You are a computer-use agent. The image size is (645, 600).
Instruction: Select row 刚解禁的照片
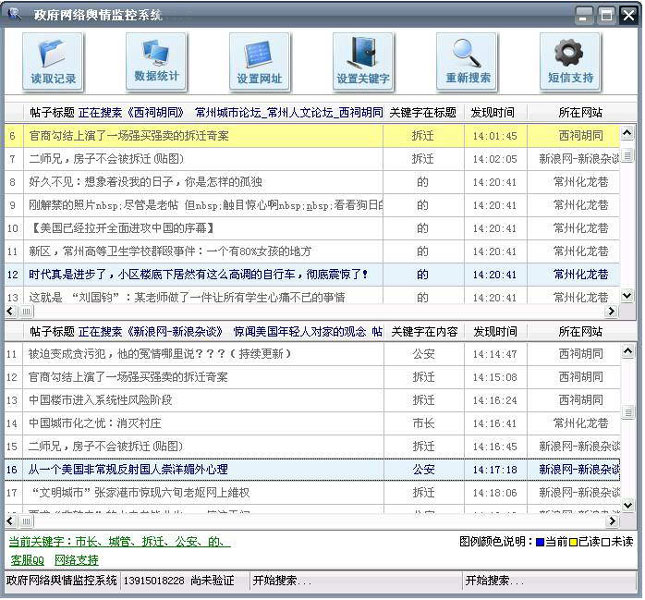click(312, 205)
